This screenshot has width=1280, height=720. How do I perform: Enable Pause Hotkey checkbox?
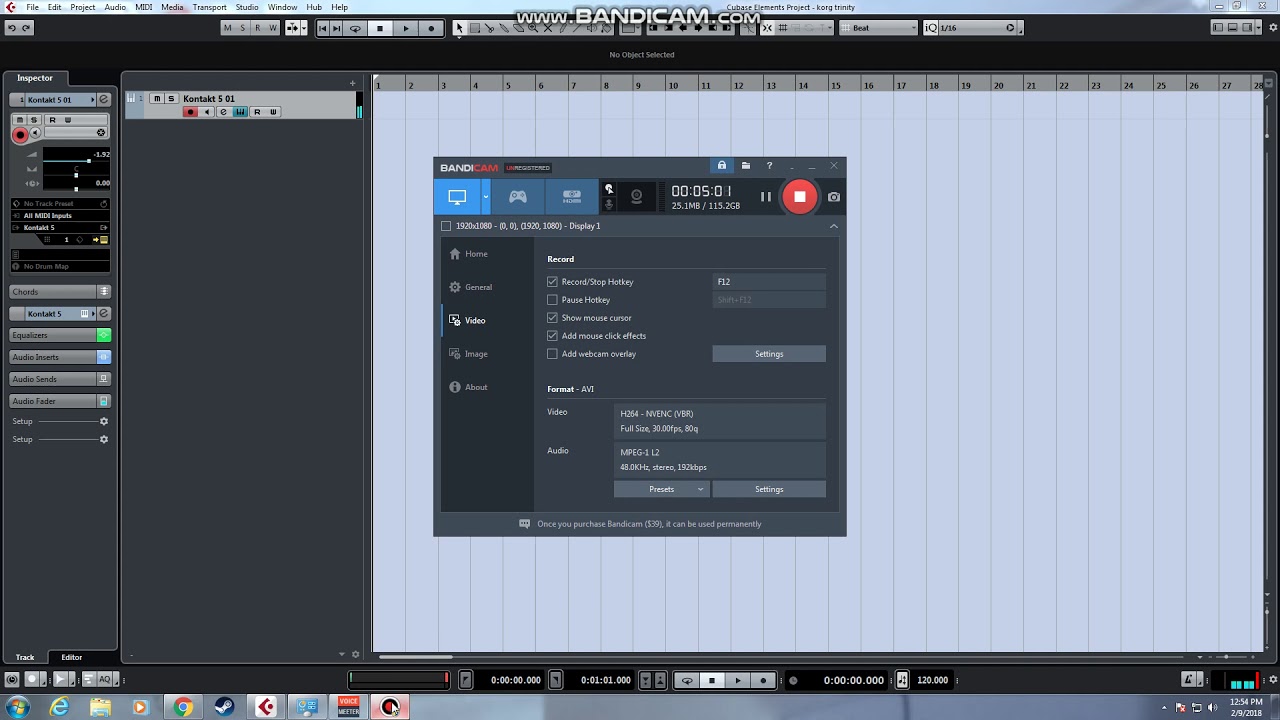tap(552, 300)
